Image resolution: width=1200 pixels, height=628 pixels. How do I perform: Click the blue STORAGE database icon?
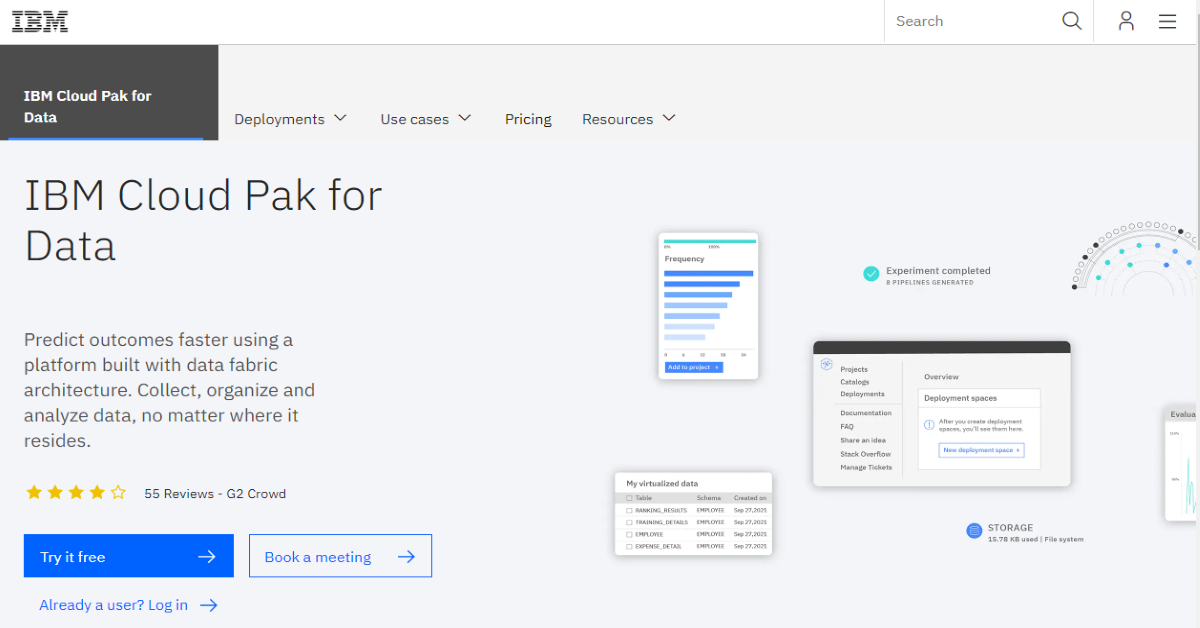pyautogui.click(x=974, y=531)
